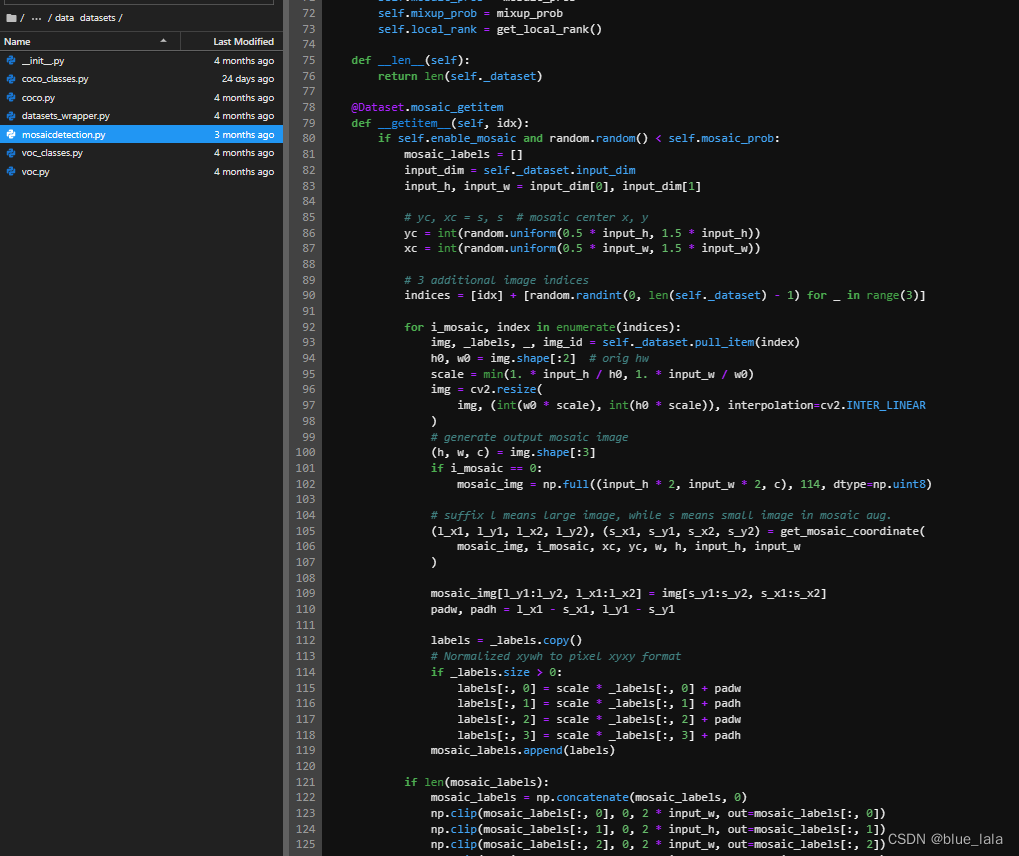Click the mosaic_labels.append(labels) line

(x=522, y=750)
